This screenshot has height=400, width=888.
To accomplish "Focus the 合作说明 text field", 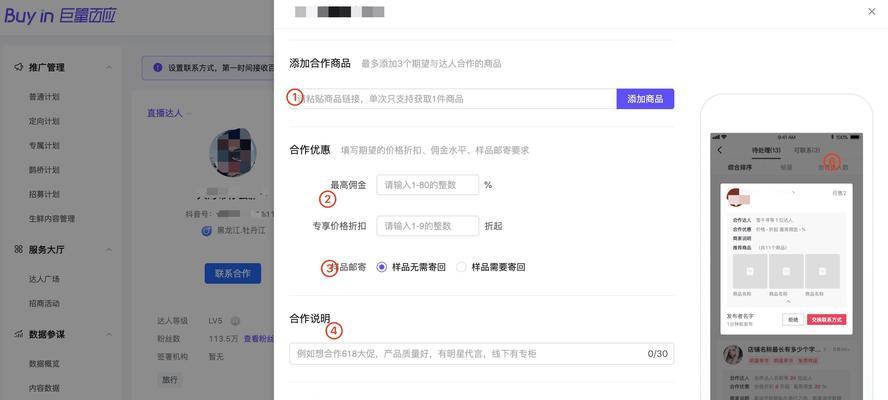I will click(481, 354).
